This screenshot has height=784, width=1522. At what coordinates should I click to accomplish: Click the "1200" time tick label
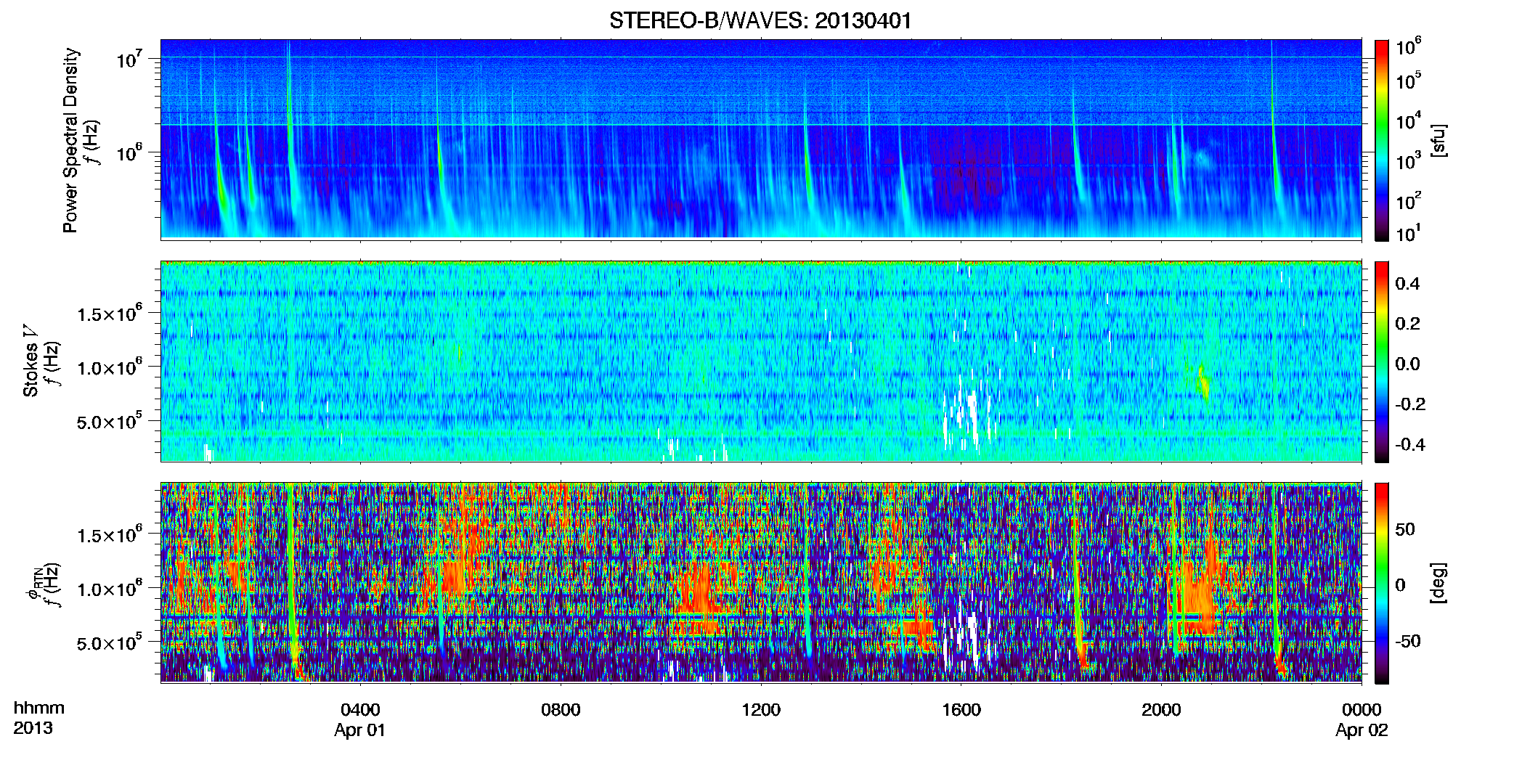click(x=761, y=709)
